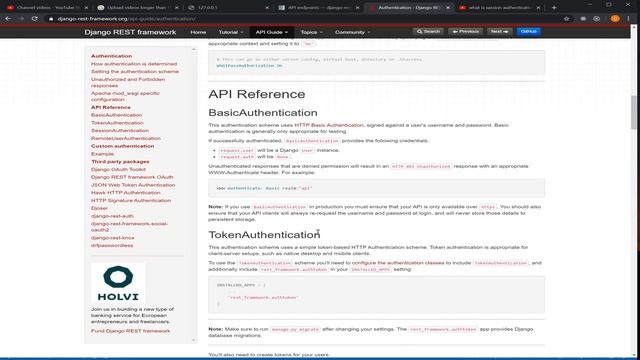Jump to TokenAuthentication in sidebar
This screenshot has height=360, width=640.
click(x=117, y=123)
